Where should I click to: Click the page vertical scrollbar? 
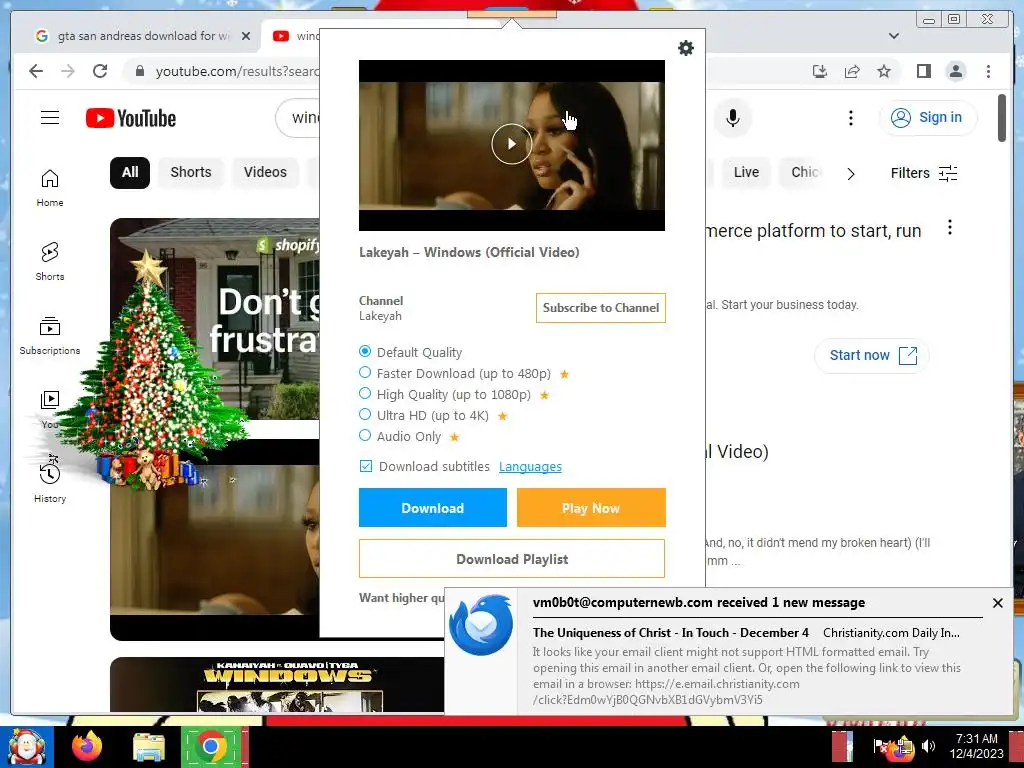pos(1002,118)
